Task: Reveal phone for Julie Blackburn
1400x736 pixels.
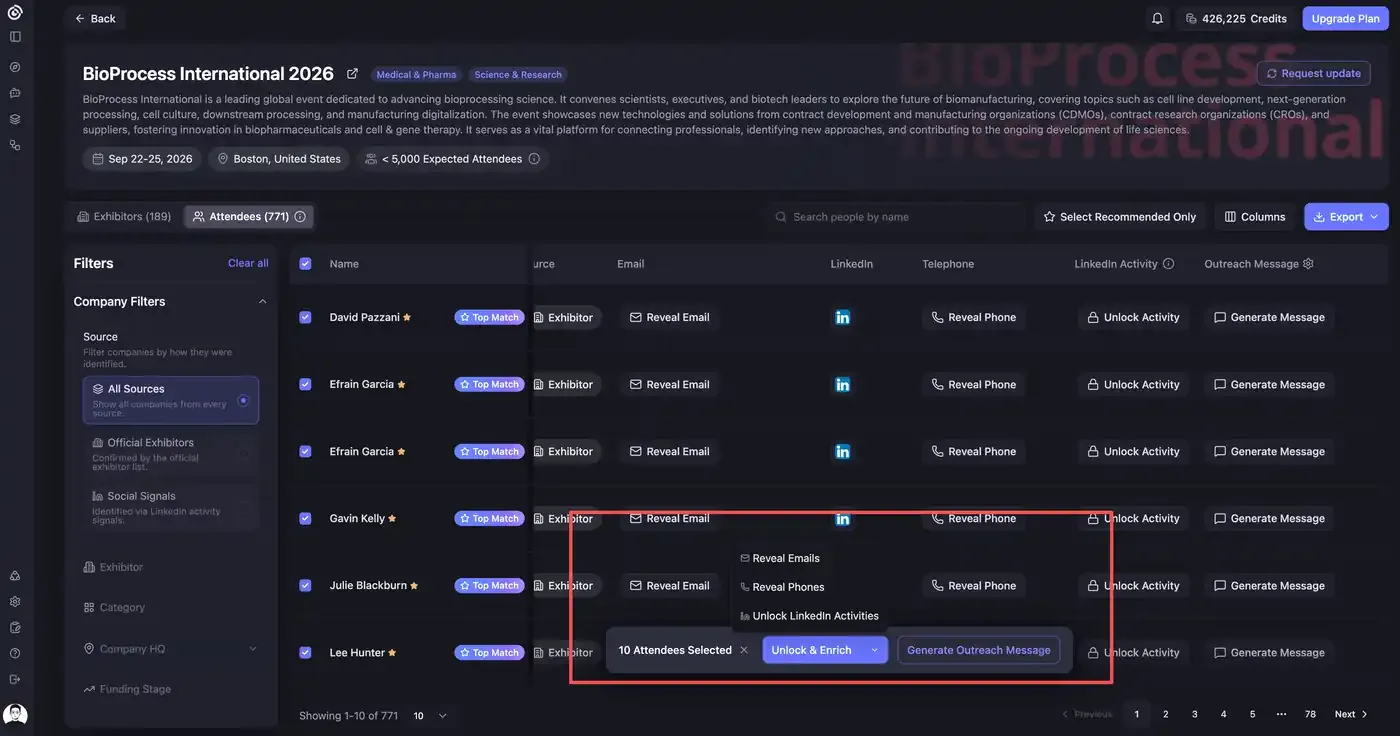Action: (973, 586)
